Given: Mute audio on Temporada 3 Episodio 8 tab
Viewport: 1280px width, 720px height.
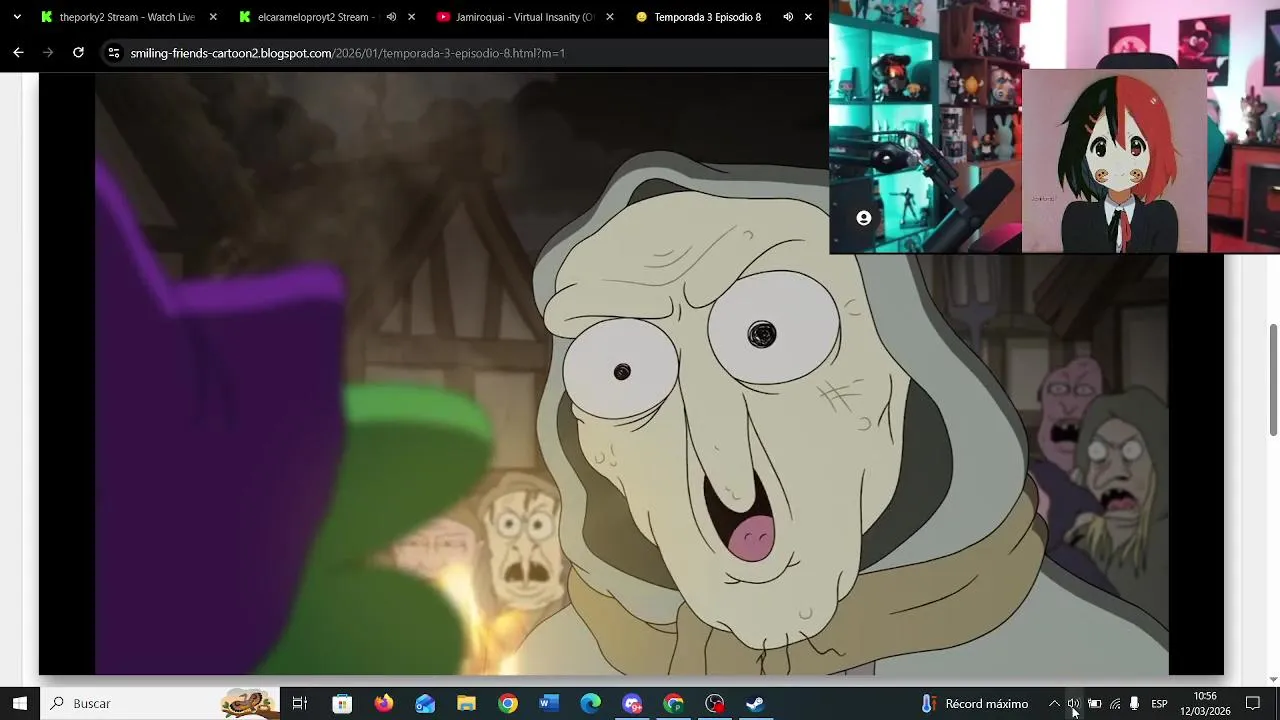Looking at the screenshot, I should click(x=788, y=17).
